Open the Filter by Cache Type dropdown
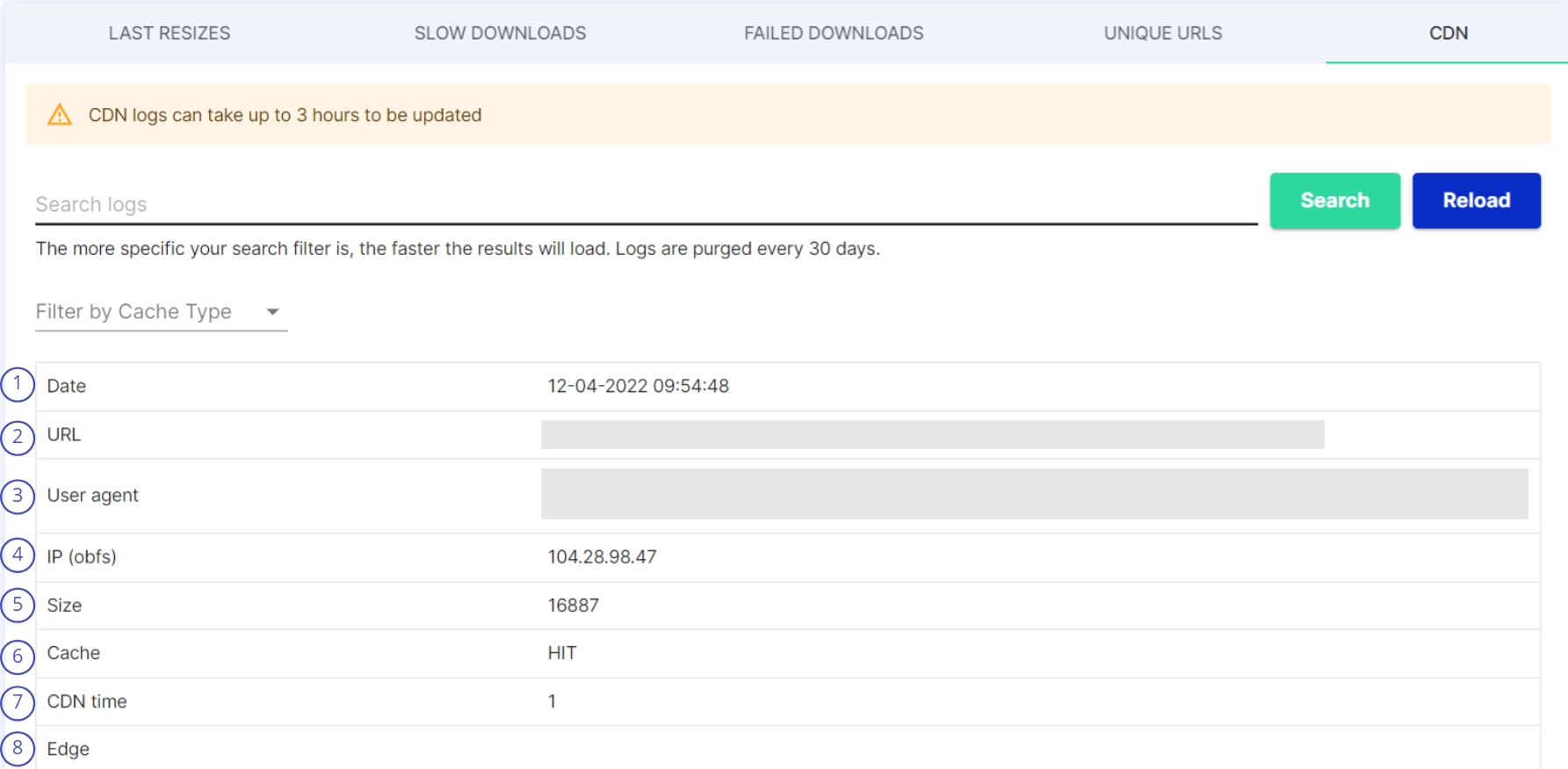 pos(161,312)
